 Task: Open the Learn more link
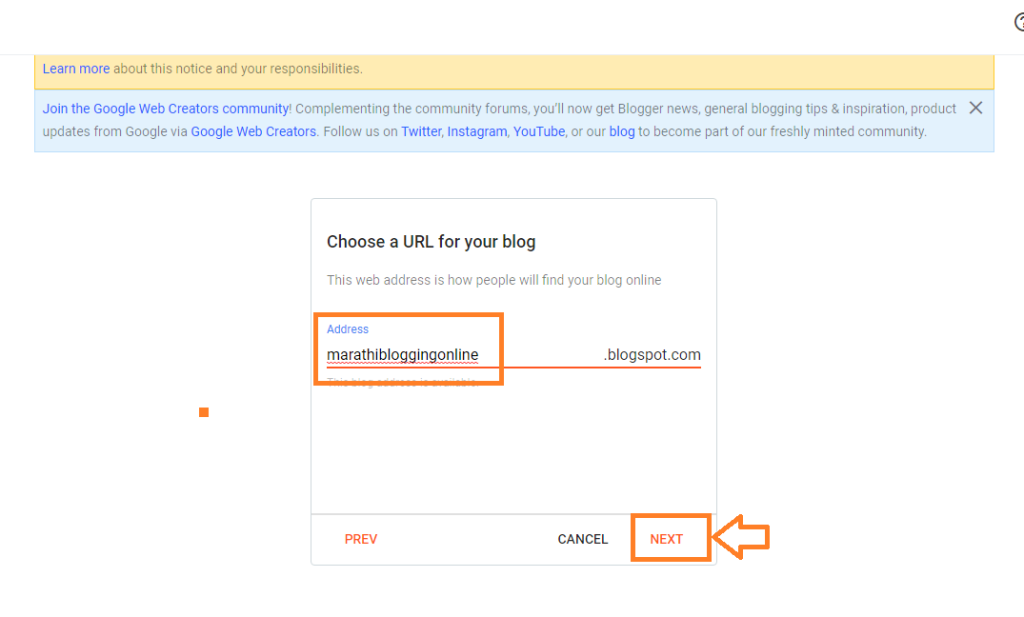(x=76, y=69)
